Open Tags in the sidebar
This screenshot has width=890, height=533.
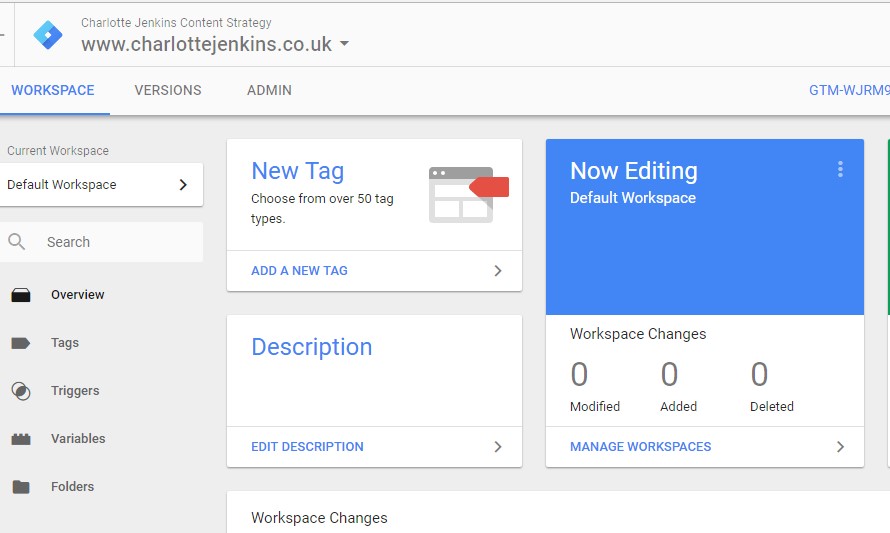click(65, 343)
